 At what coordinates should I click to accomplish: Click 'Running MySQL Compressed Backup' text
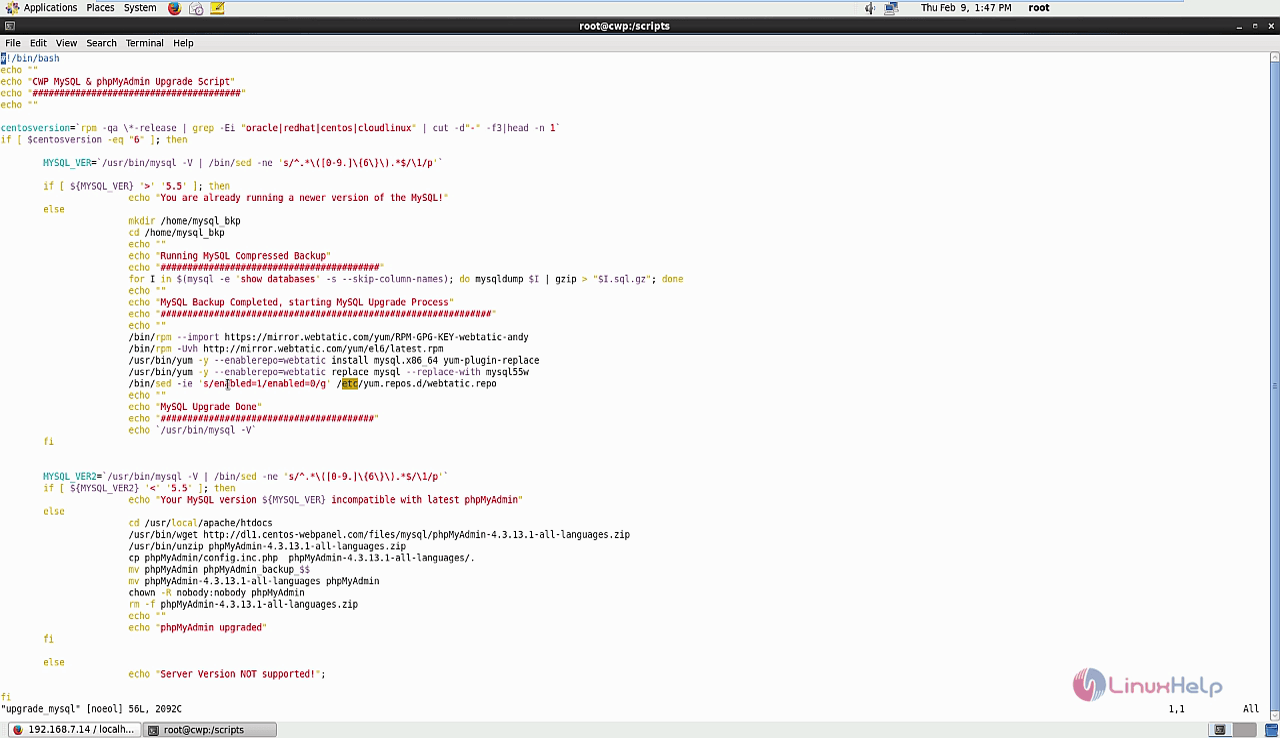[245, 256]
